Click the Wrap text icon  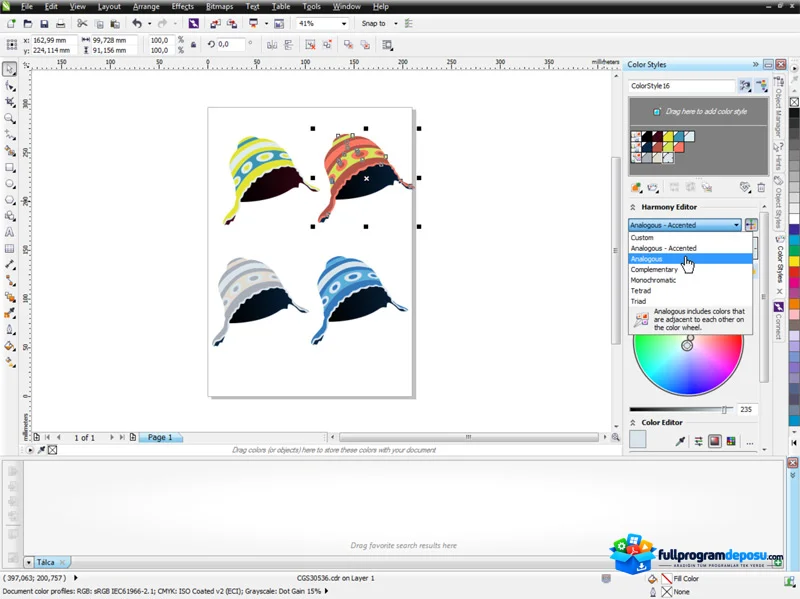point(387,45)
